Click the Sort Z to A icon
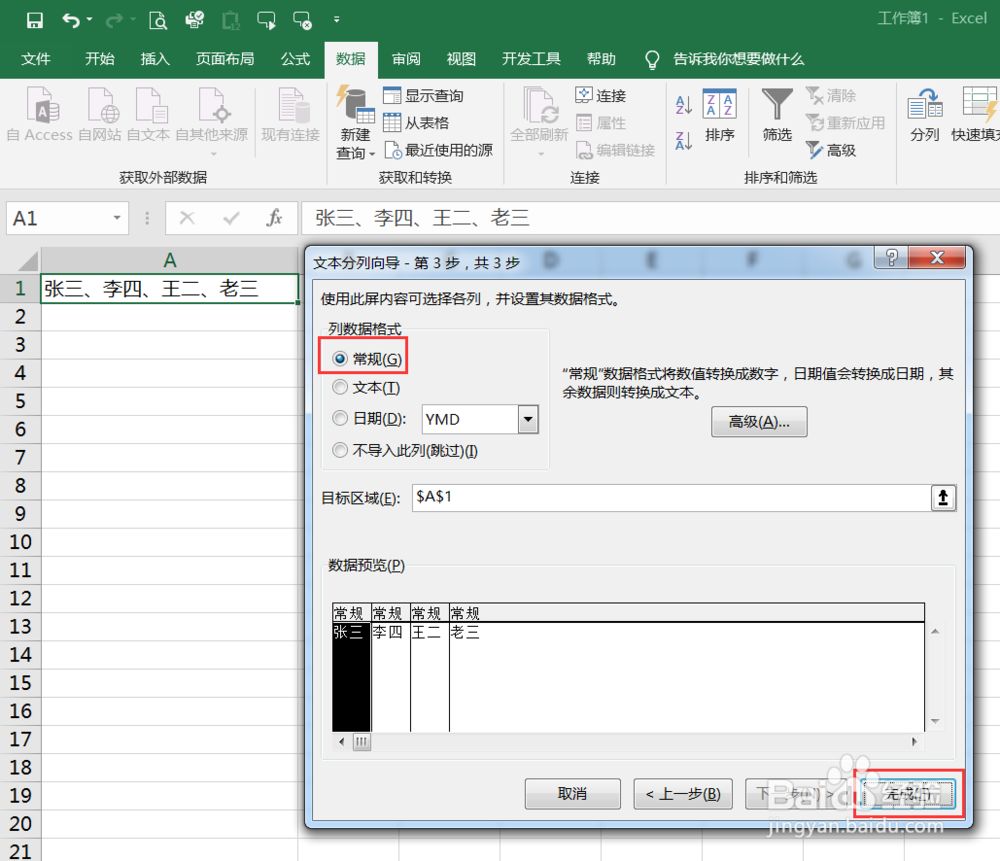1000x861 pixels. (x=684, y=141)
